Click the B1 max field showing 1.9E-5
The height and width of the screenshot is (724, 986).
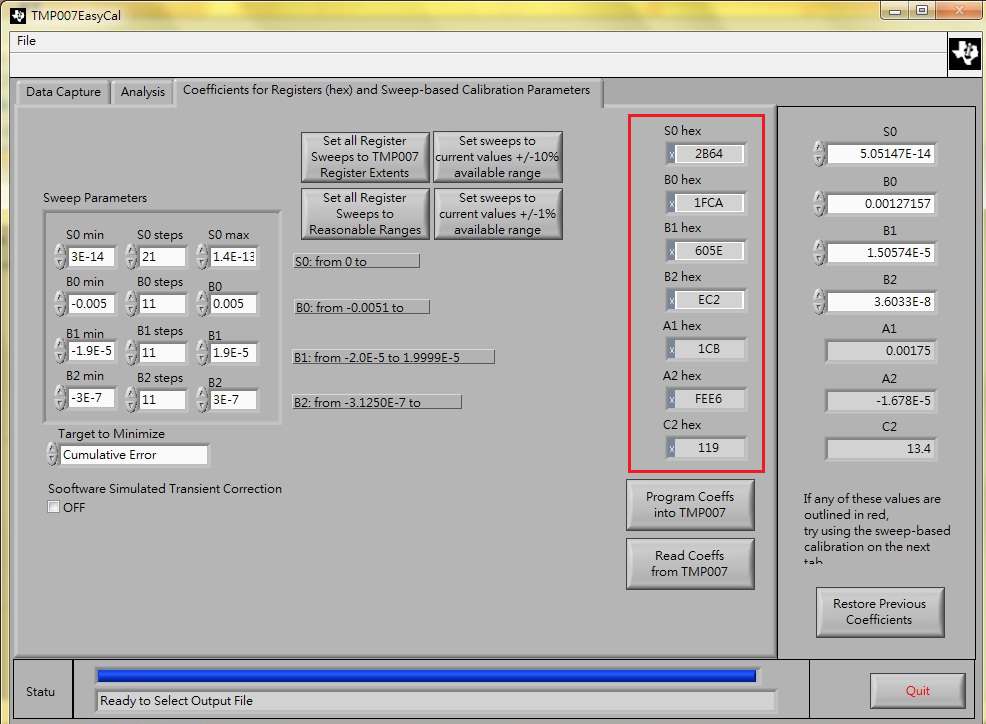[233, 353]
